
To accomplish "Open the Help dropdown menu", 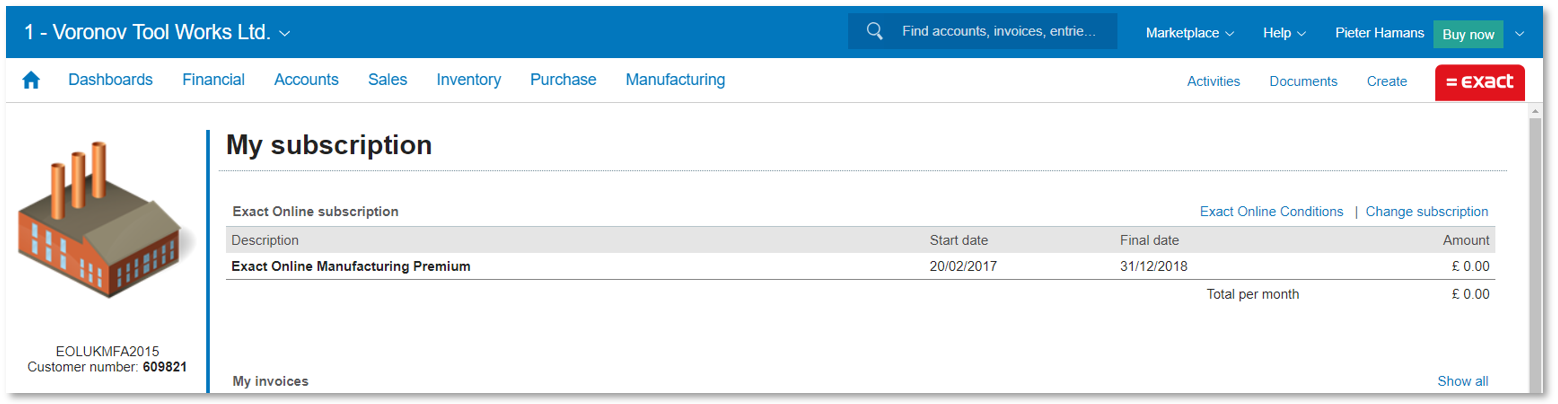I will click(1284, 33).
